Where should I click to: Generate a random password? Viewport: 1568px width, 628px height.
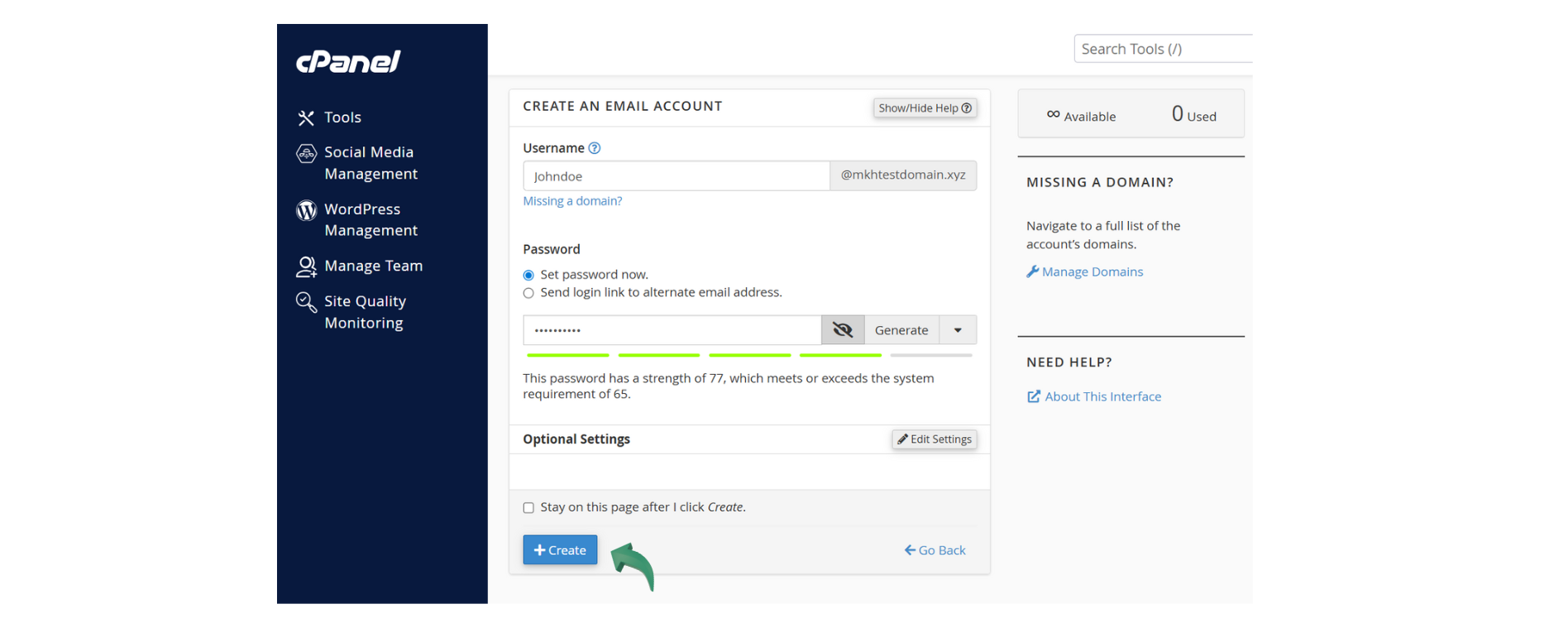(901, 330)
